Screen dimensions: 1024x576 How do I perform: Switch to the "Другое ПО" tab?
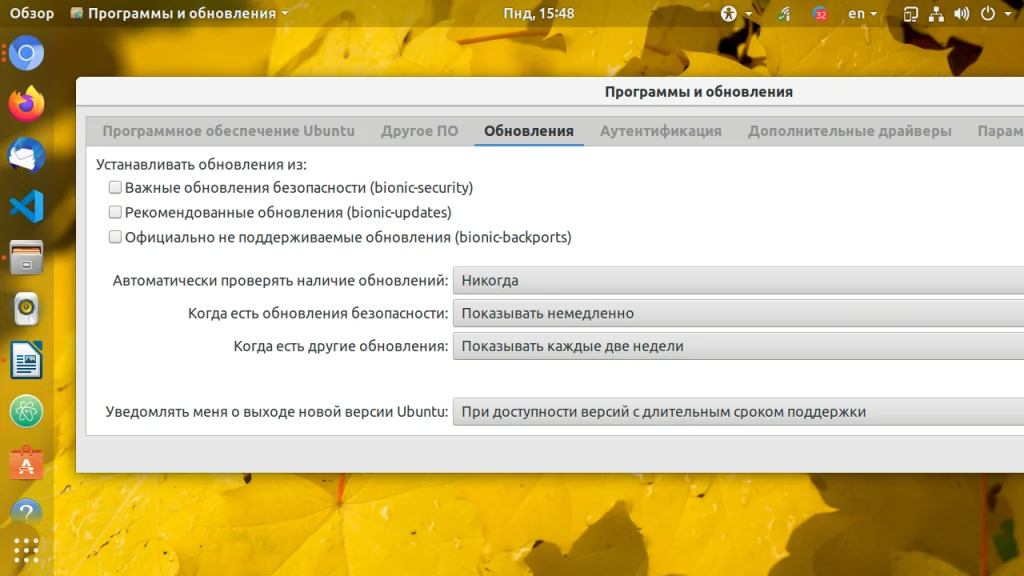point(419,131)
